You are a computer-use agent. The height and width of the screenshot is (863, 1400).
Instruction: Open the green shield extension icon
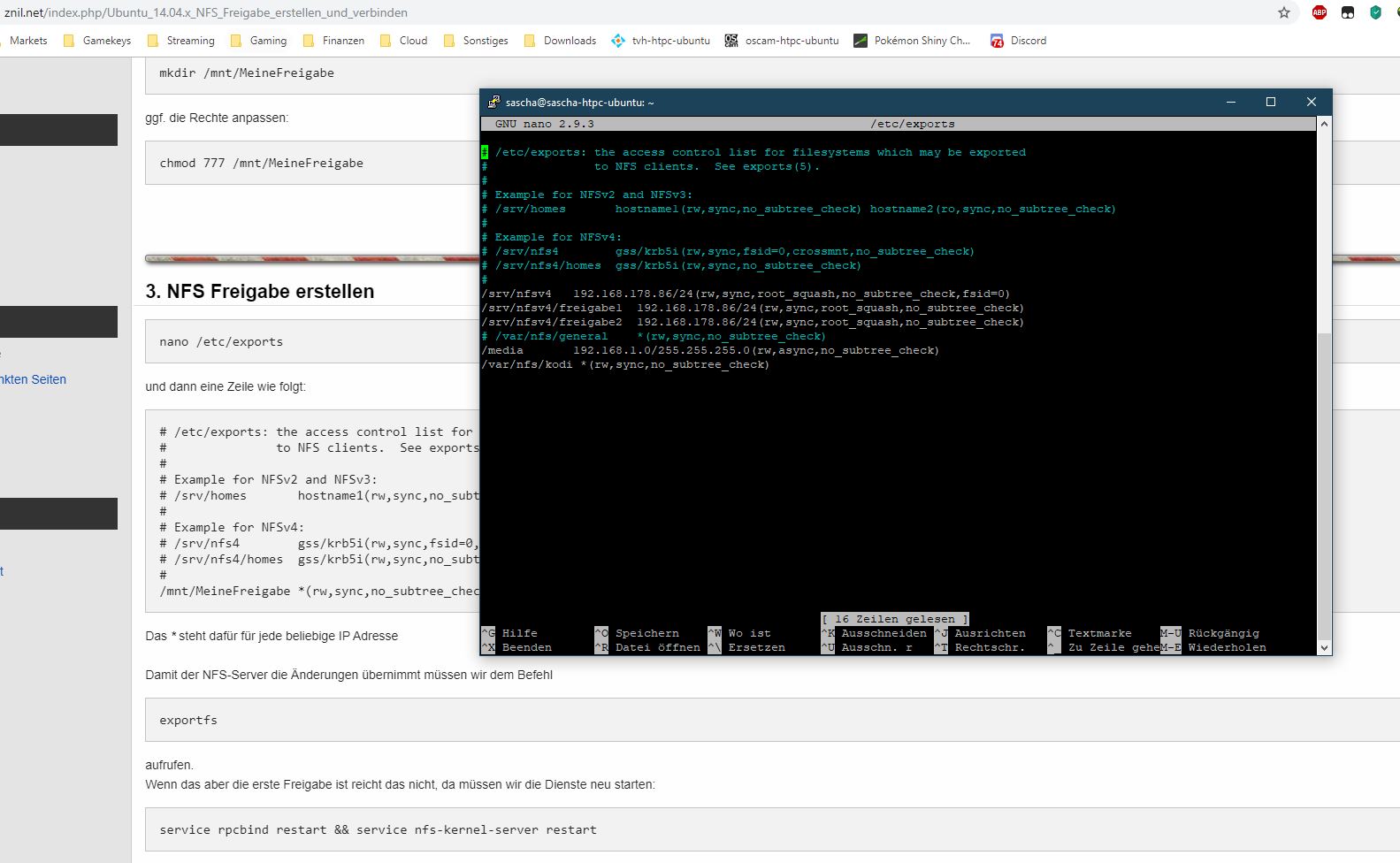tap(1375, 12)
